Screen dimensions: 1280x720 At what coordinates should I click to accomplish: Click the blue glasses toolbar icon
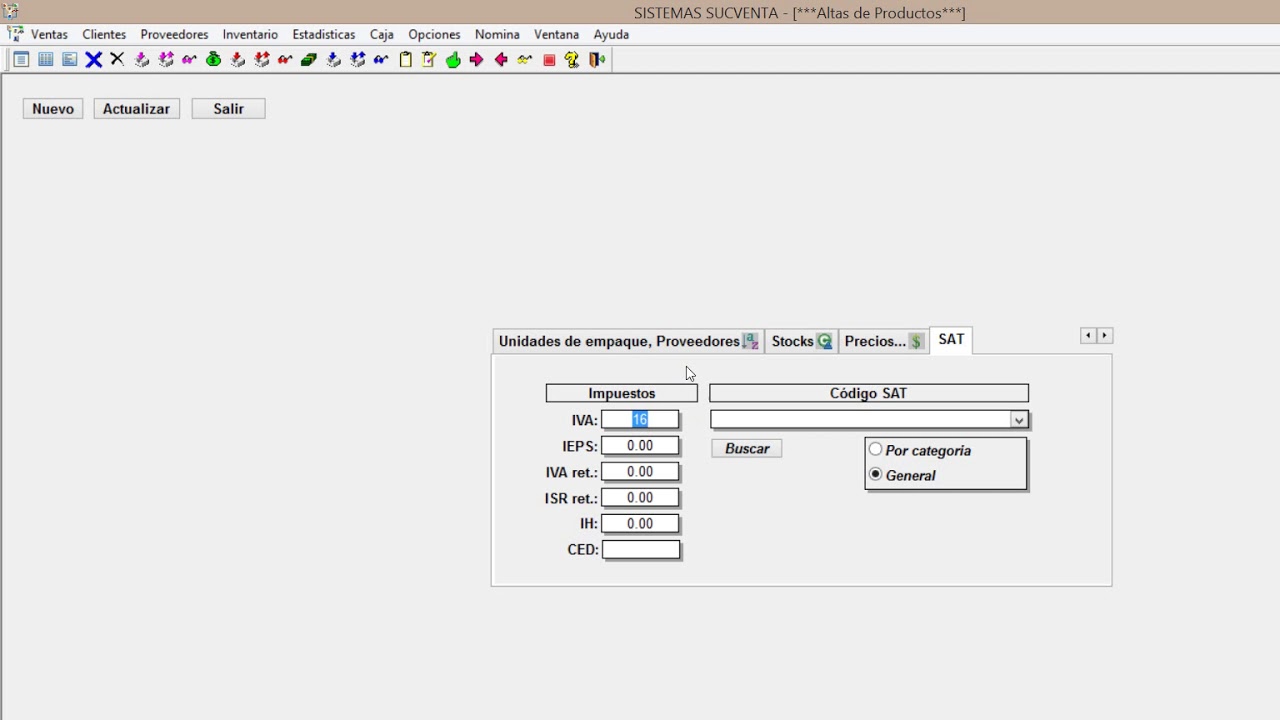pos(381,60)
